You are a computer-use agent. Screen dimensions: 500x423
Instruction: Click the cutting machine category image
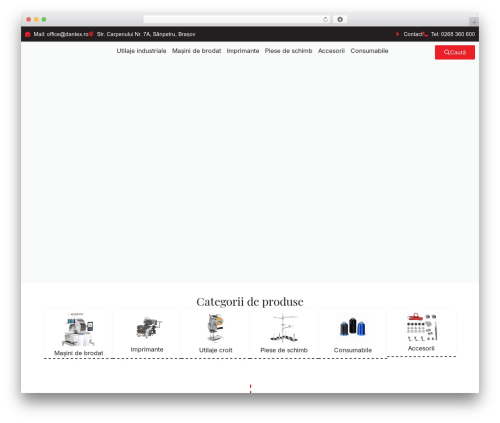(x=215, y=328)
